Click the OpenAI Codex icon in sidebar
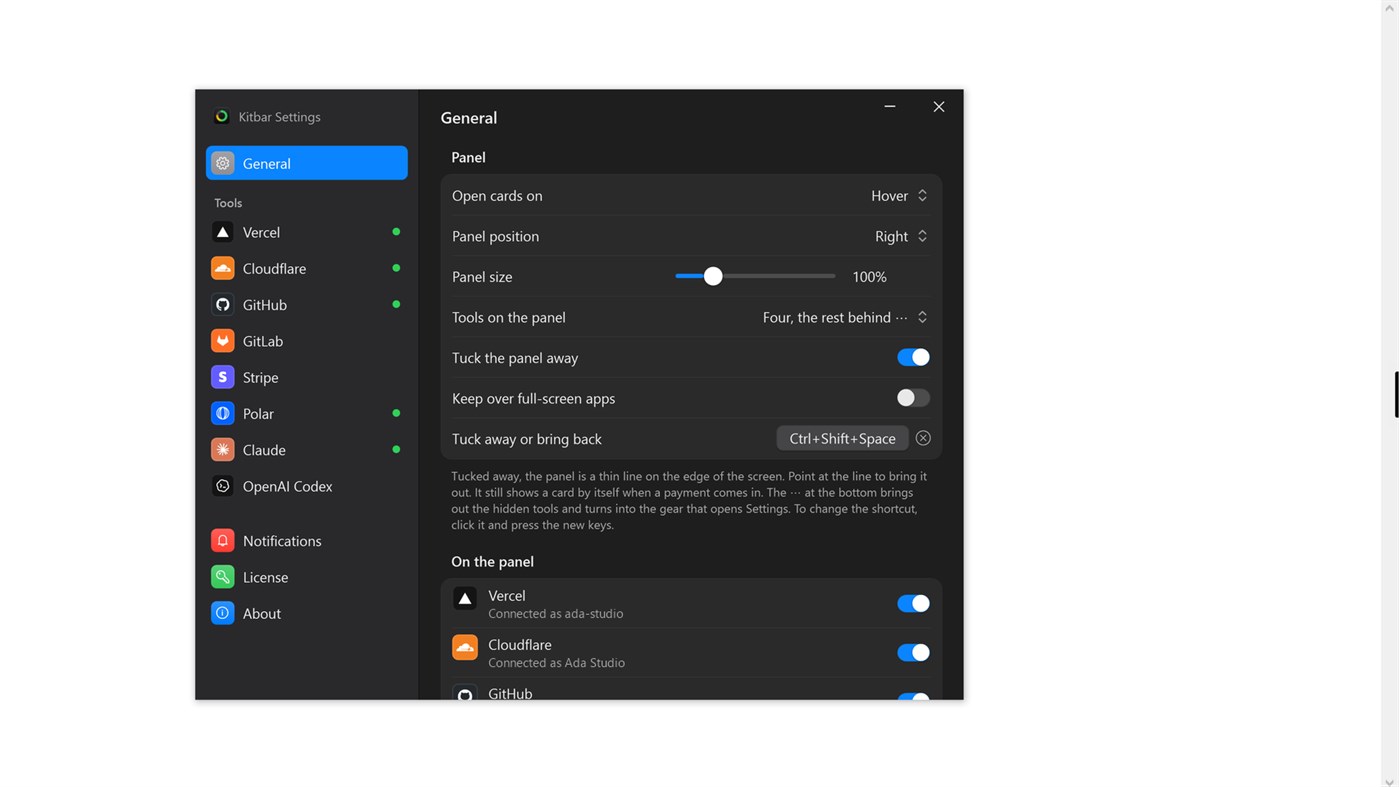The width and height of the screenshot is (1399, 787). pos(223,486)
